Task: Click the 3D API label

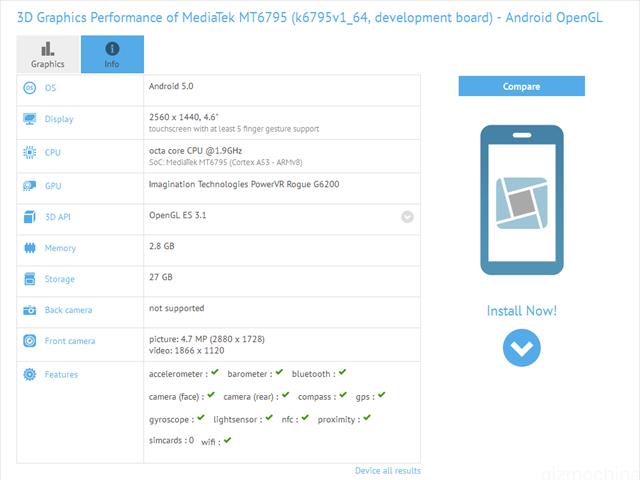Action: pyautogui.click(x=58, y=217)
